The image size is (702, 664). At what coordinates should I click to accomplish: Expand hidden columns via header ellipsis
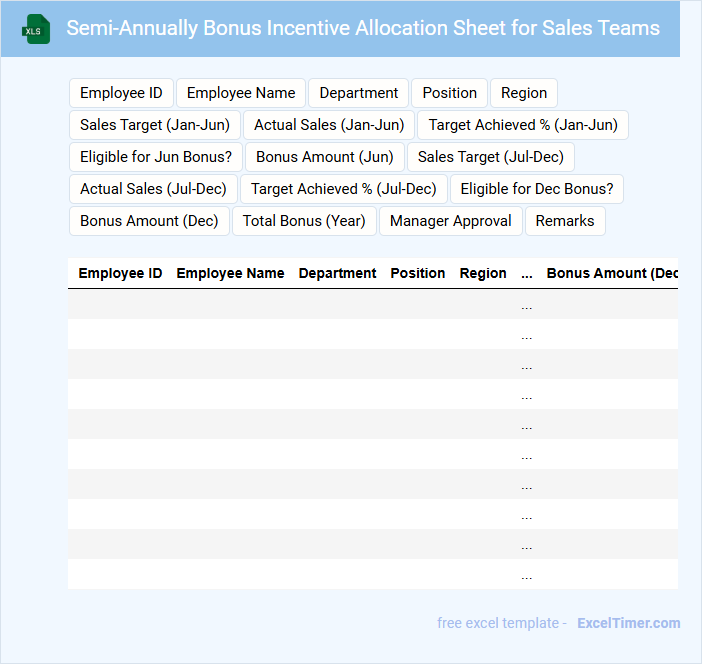(527, 273)
